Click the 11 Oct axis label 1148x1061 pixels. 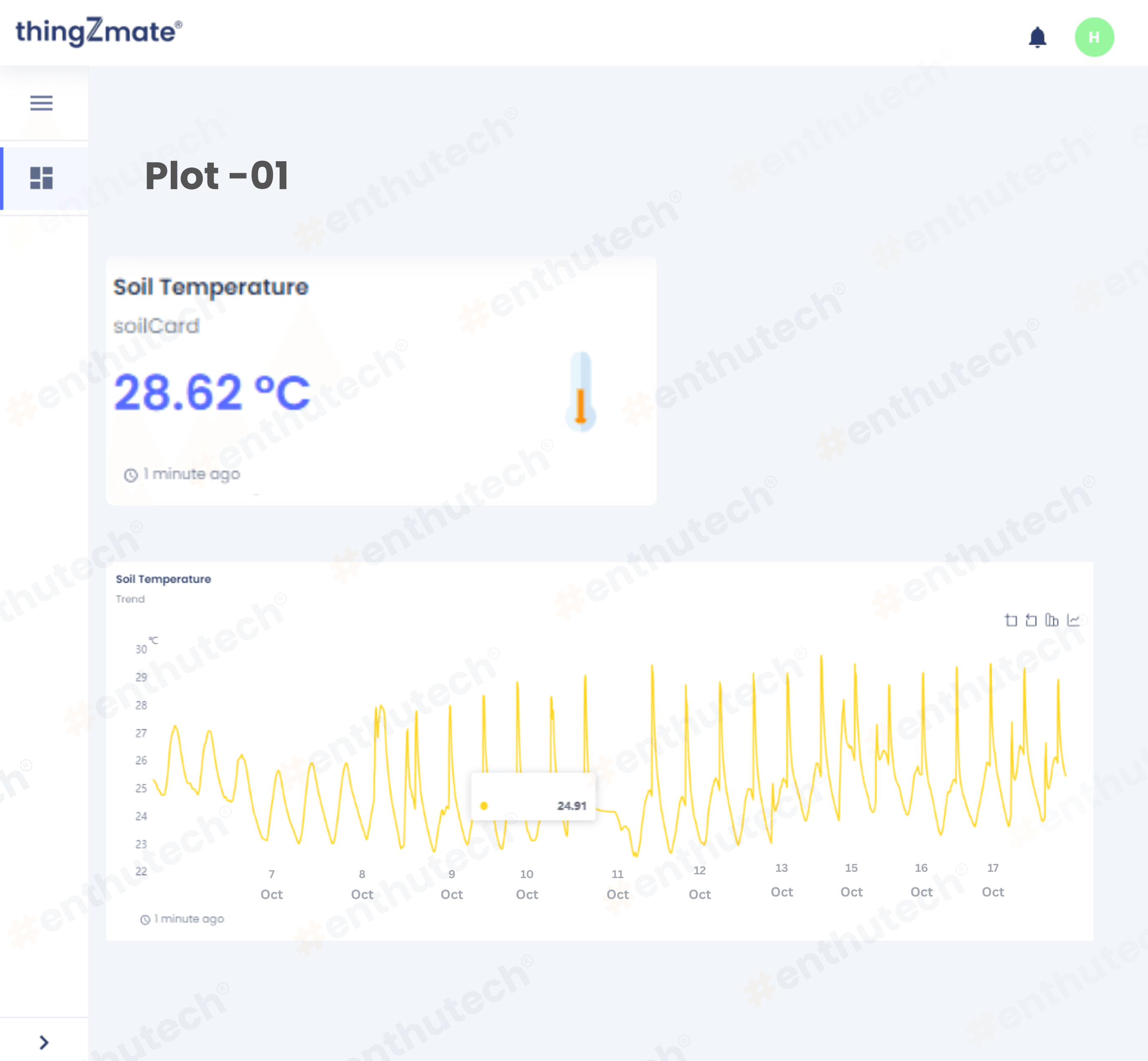(x=618, y=884)
